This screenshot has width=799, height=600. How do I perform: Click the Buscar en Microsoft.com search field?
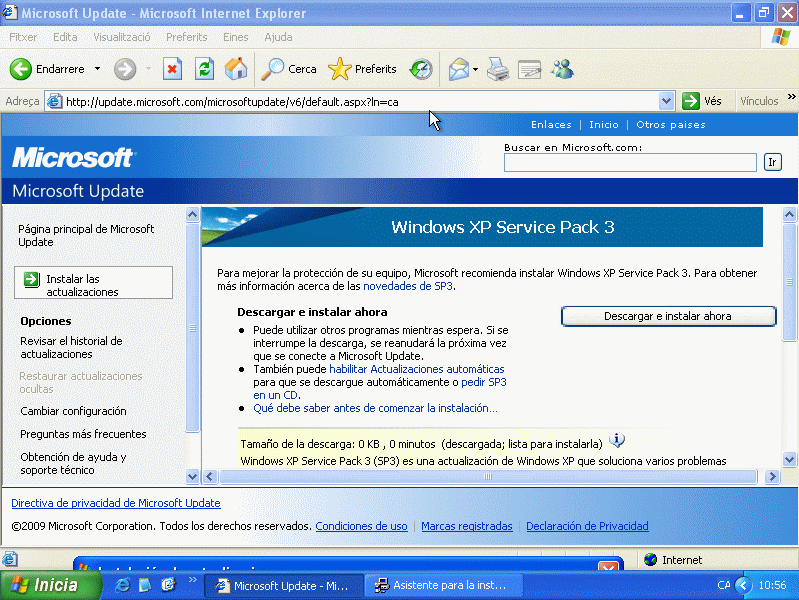click(630, 162)
